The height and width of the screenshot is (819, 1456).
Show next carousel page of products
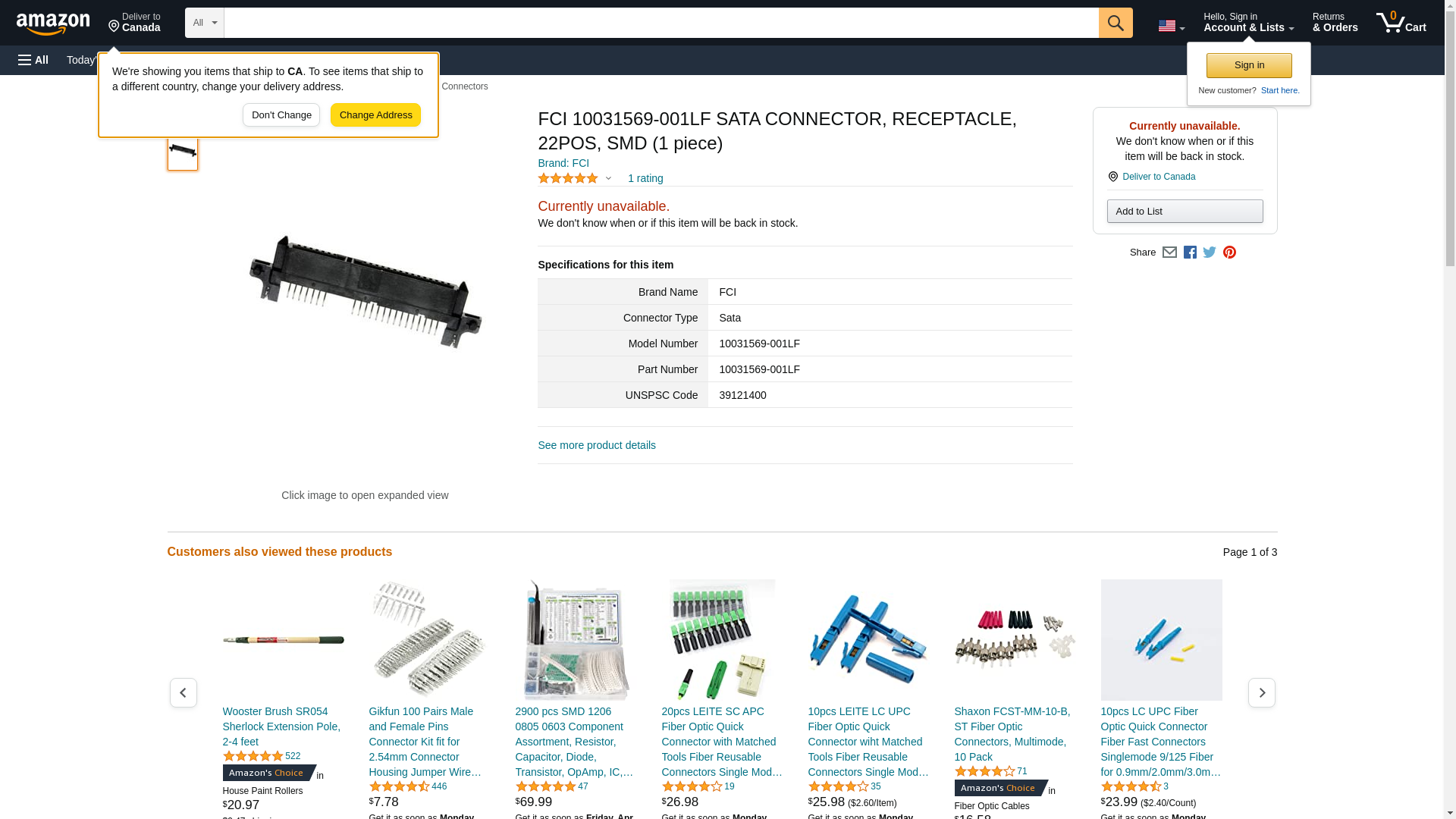1261,692
